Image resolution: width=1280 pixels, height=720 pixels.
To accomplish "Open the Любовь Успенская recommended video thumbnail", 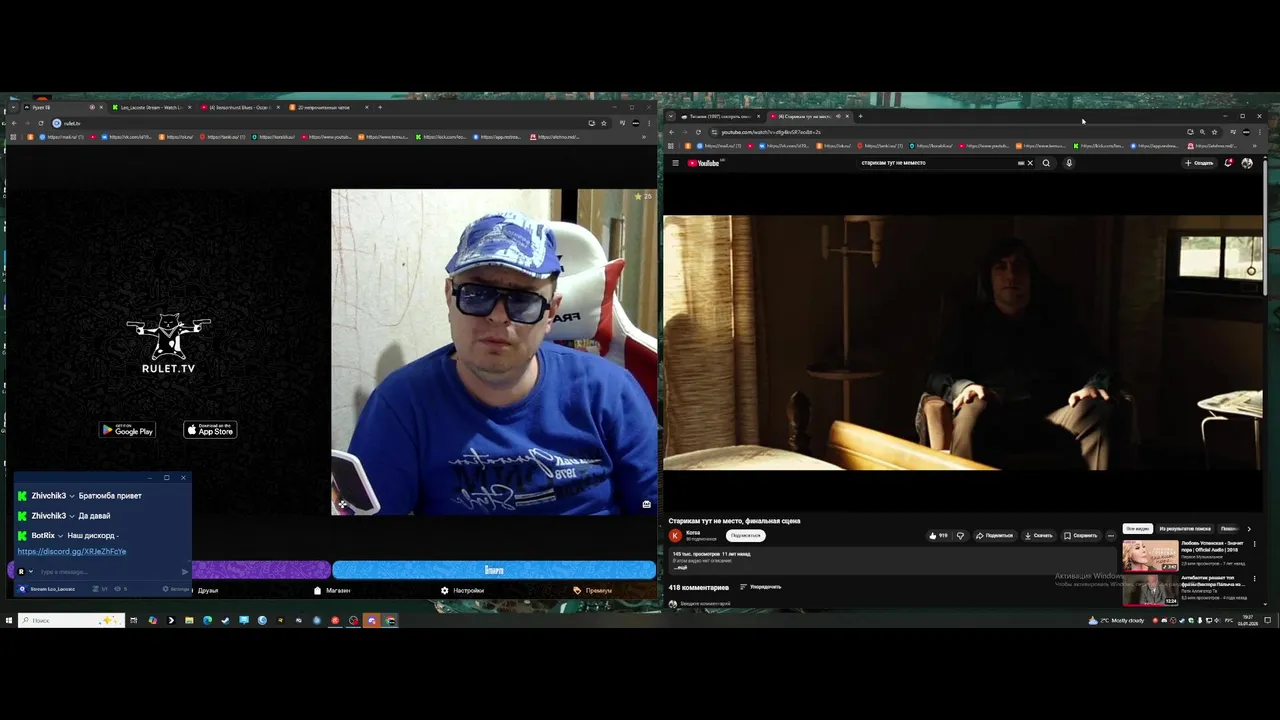I will (1150, 555).
